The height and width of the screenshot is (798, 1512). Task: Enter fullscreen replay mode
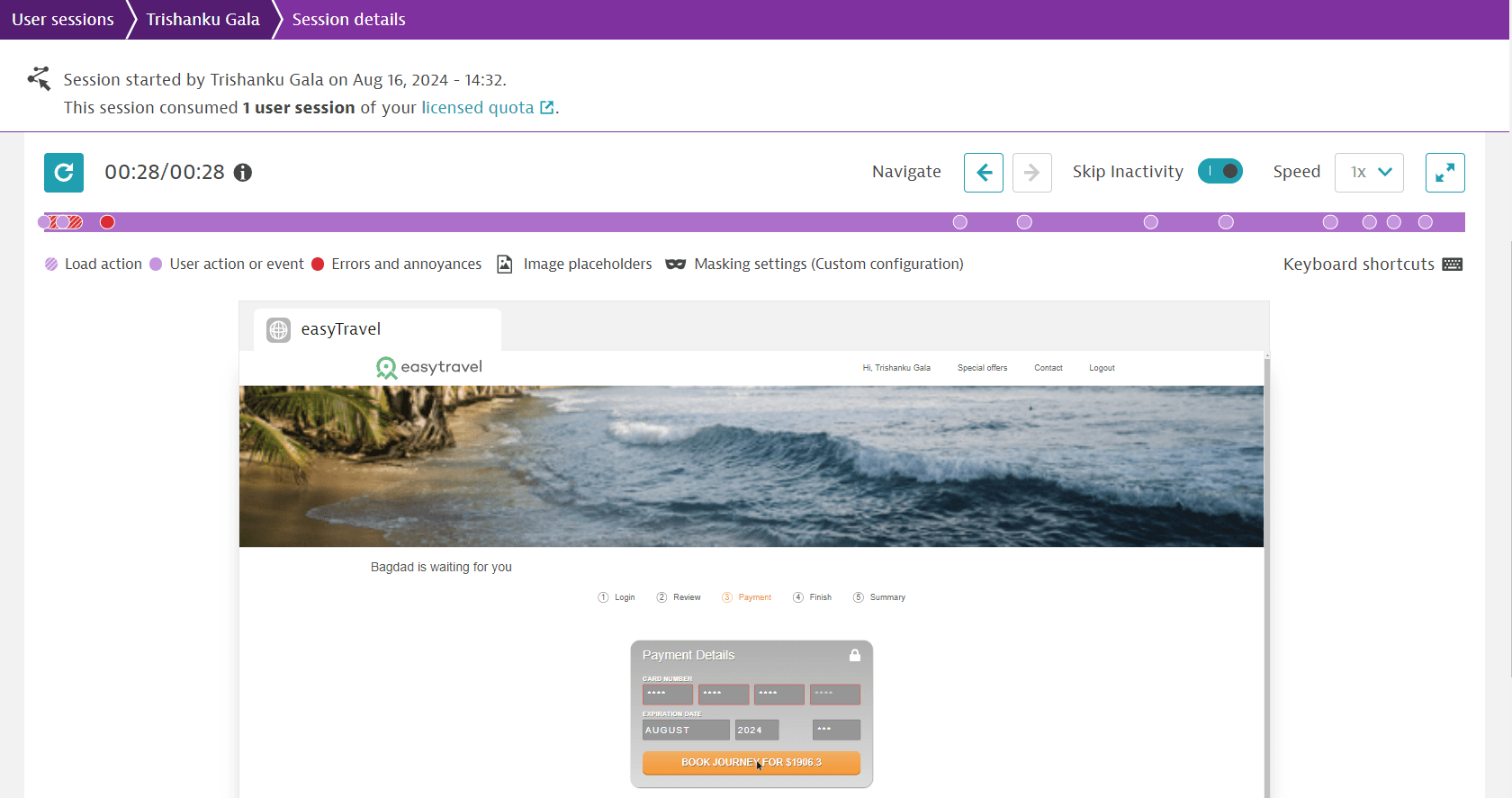[x=1444, y=173]
